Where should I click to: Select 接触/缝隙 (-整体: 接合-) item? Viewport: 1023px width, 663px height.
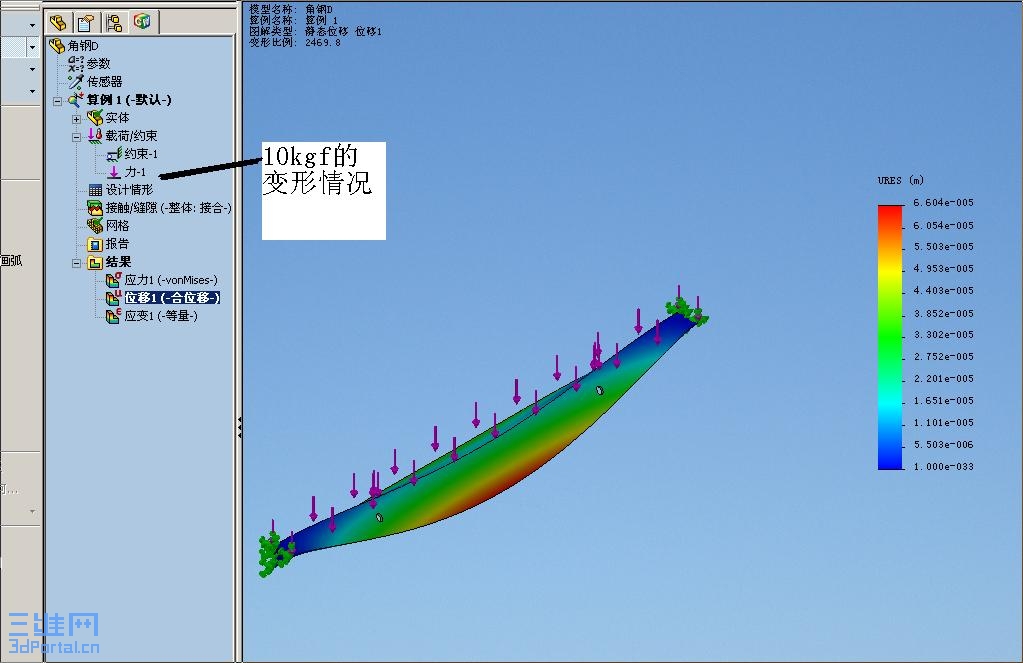[168, 208]
